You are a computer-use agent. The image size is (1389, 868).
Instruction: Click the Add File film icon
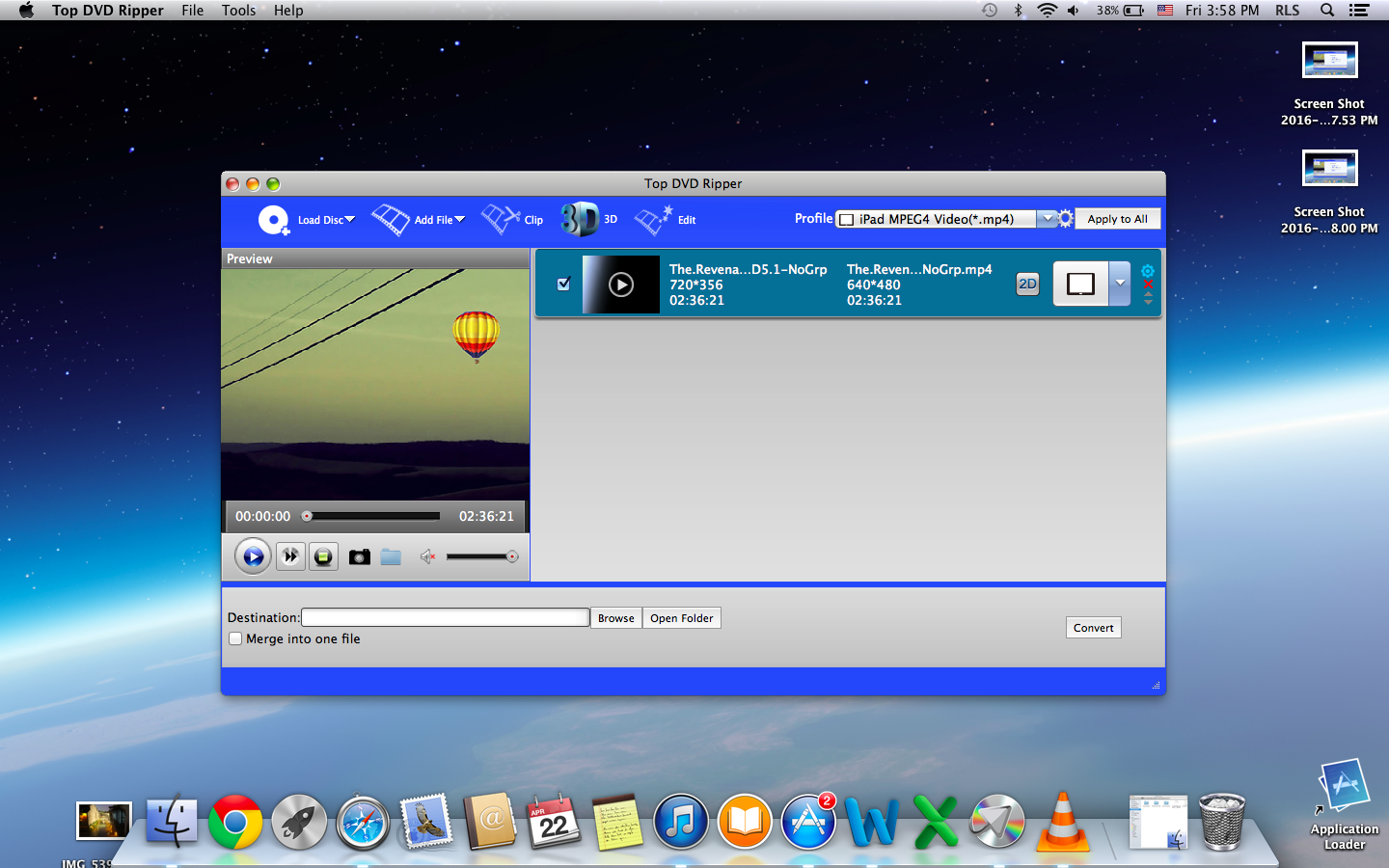click(x=391, y=220)
